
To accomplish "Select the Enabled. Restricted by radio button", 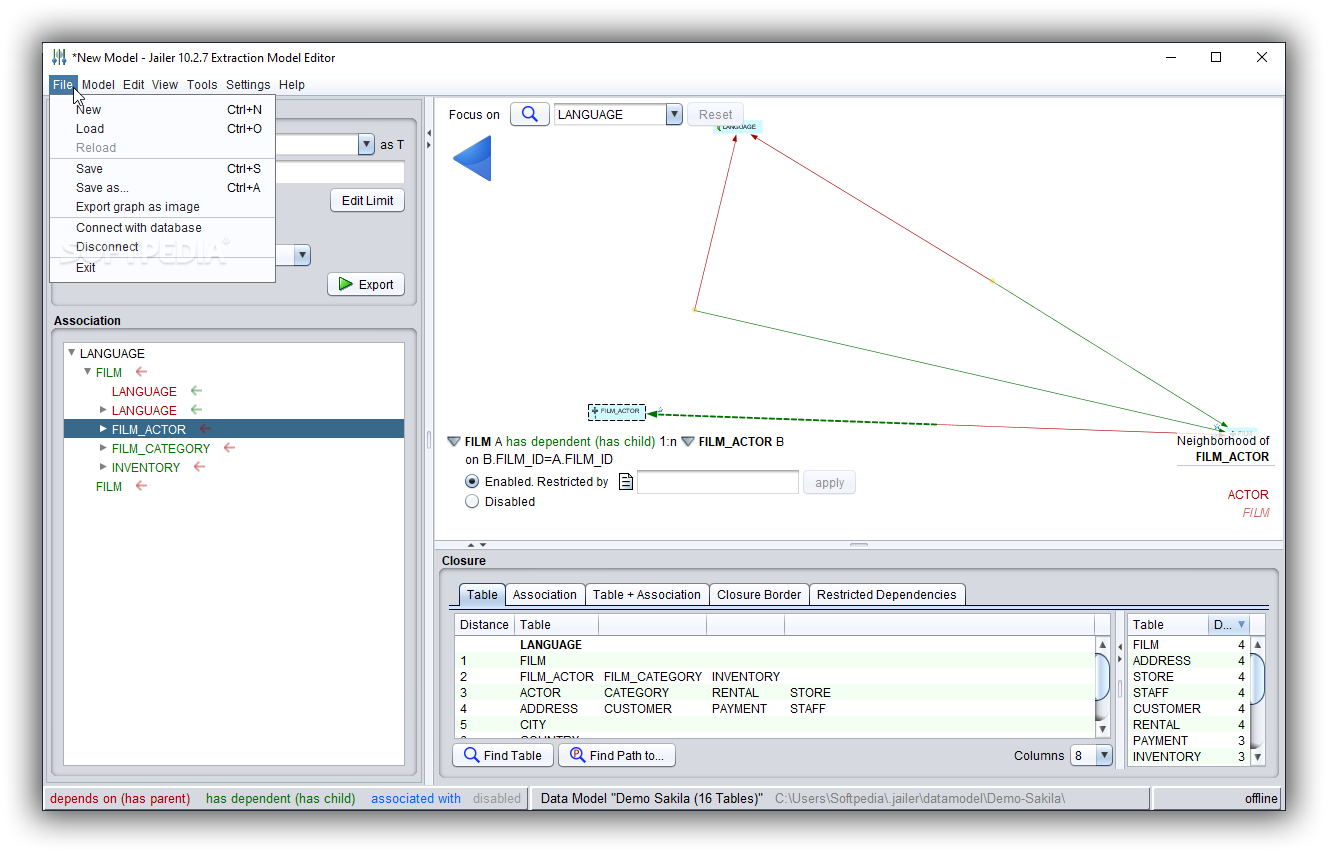I will (472, 481).
